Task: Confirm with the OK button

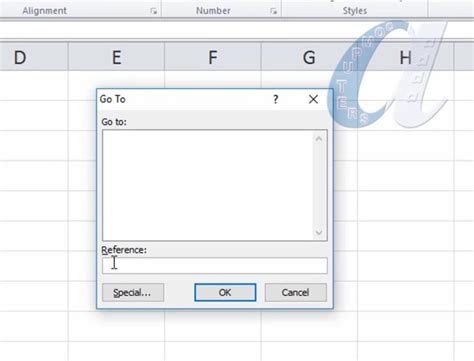Action: click(225, 292)
